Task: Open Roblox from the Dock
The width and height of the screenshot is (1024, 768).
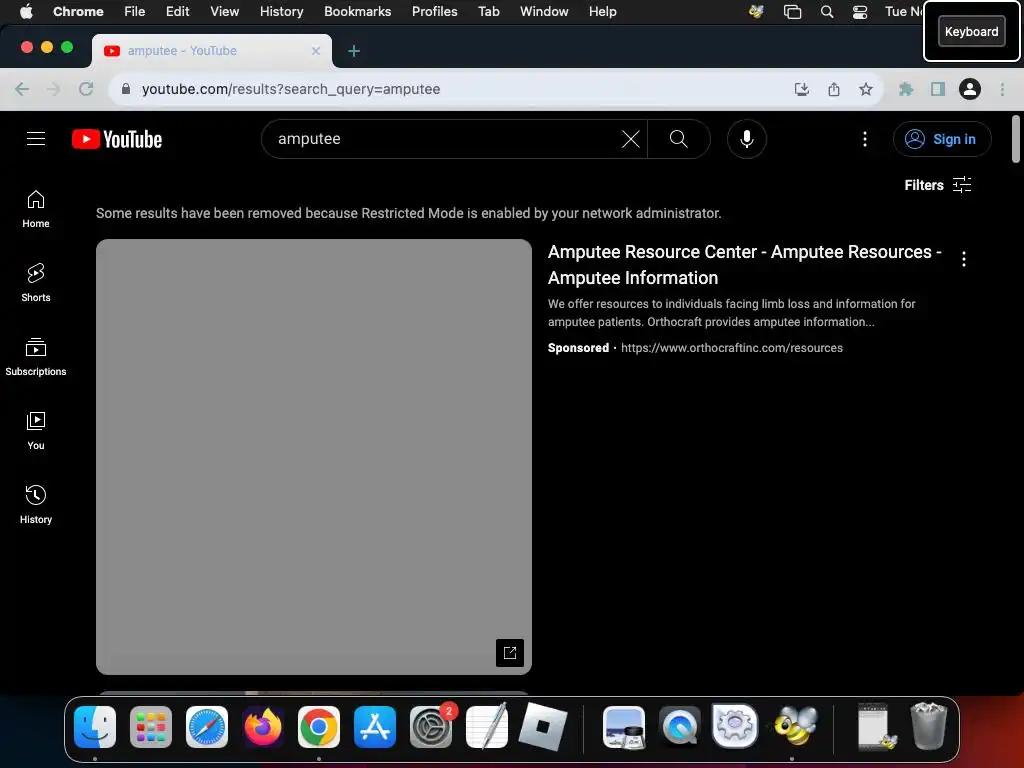Action: 543,726
